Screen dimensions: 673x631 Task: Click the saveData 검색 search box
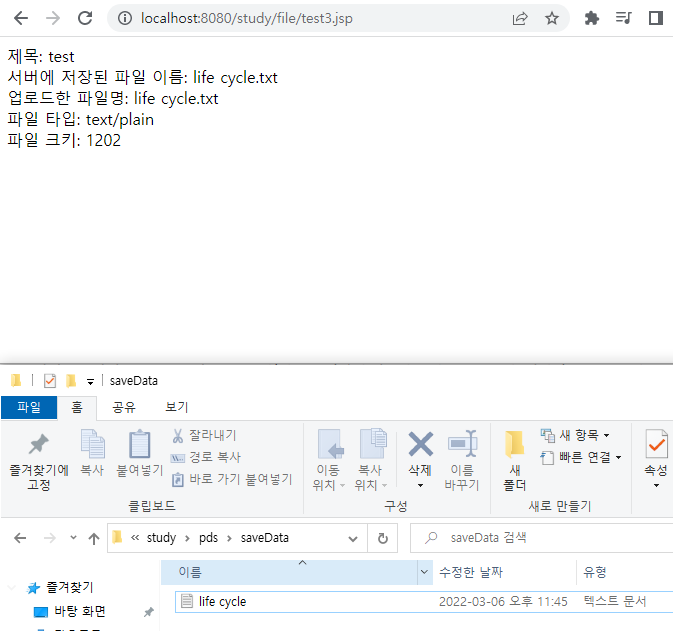click(x=542, y=538)
